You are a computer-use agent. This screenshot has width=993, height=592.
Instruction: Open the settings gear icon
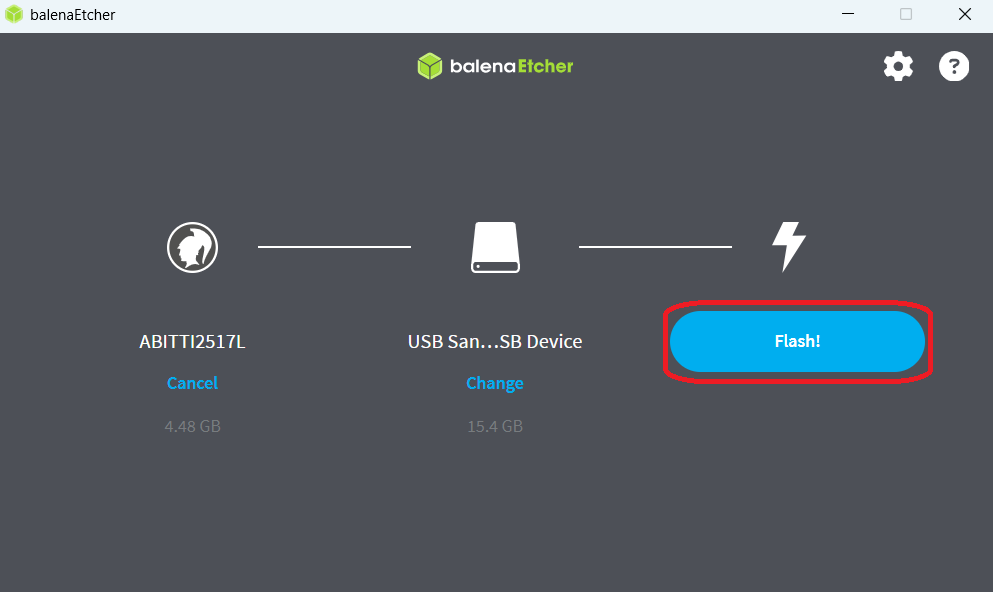coord(898,67)
